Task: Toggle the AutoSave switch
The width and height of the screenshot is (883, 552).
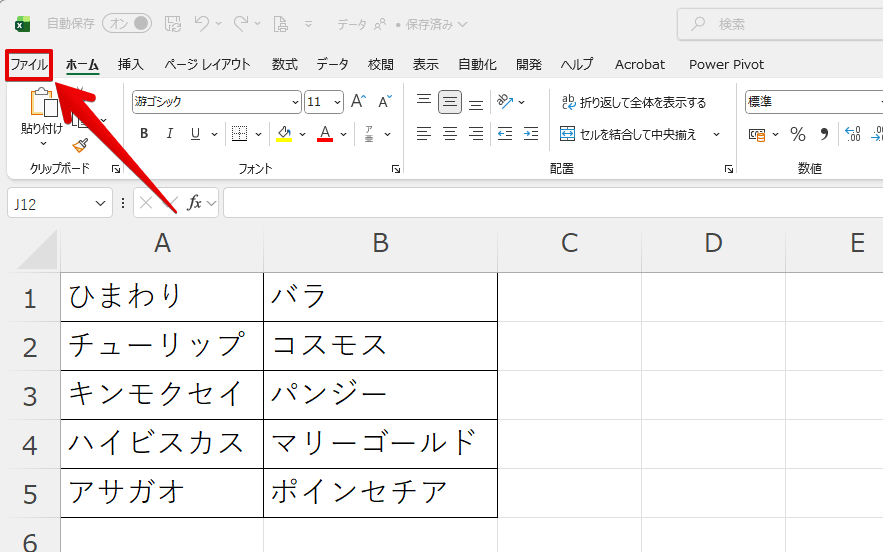Action: [x=127, y=23]
